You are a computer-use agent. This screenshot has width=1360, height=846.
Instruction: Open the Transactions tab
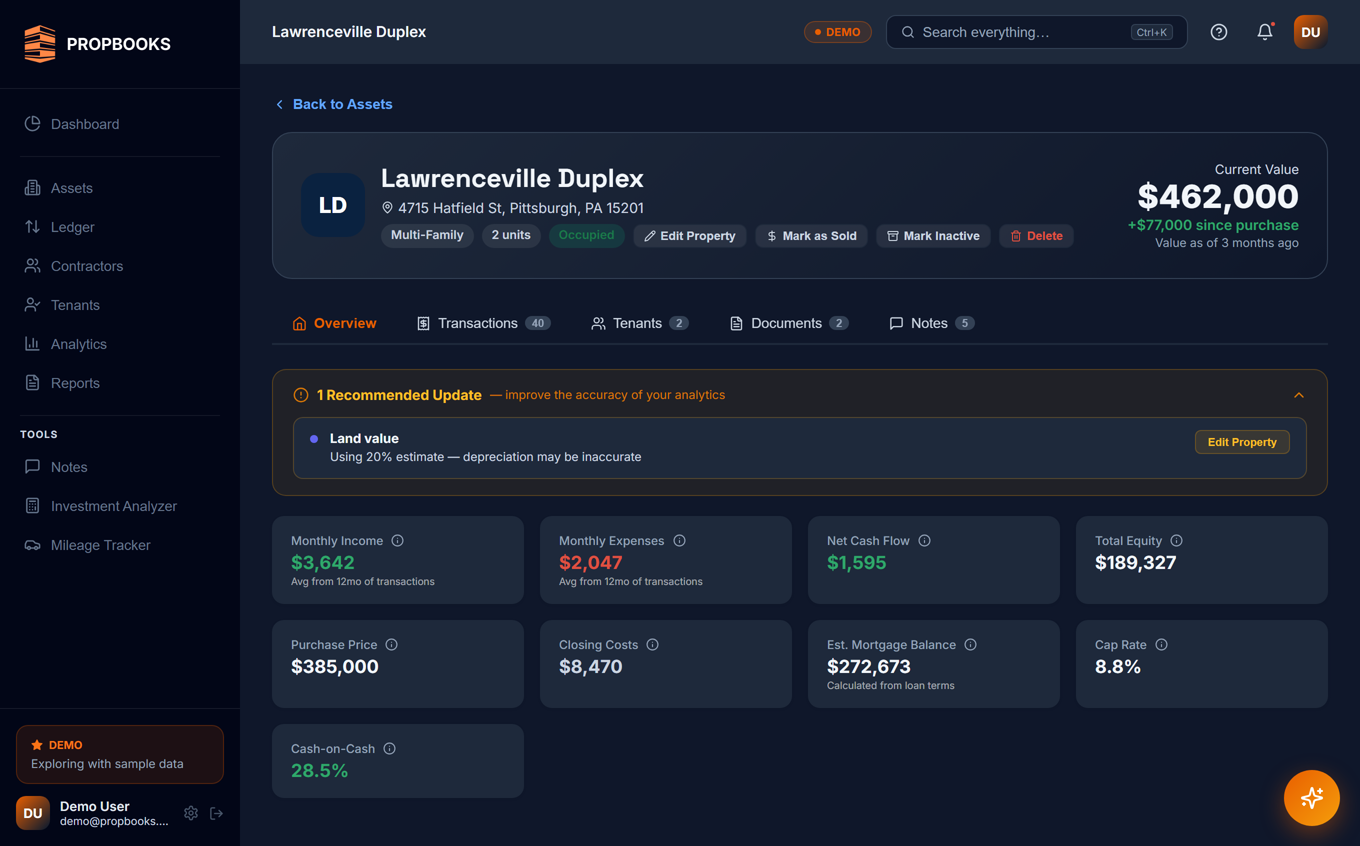click(x=483, y=323)
